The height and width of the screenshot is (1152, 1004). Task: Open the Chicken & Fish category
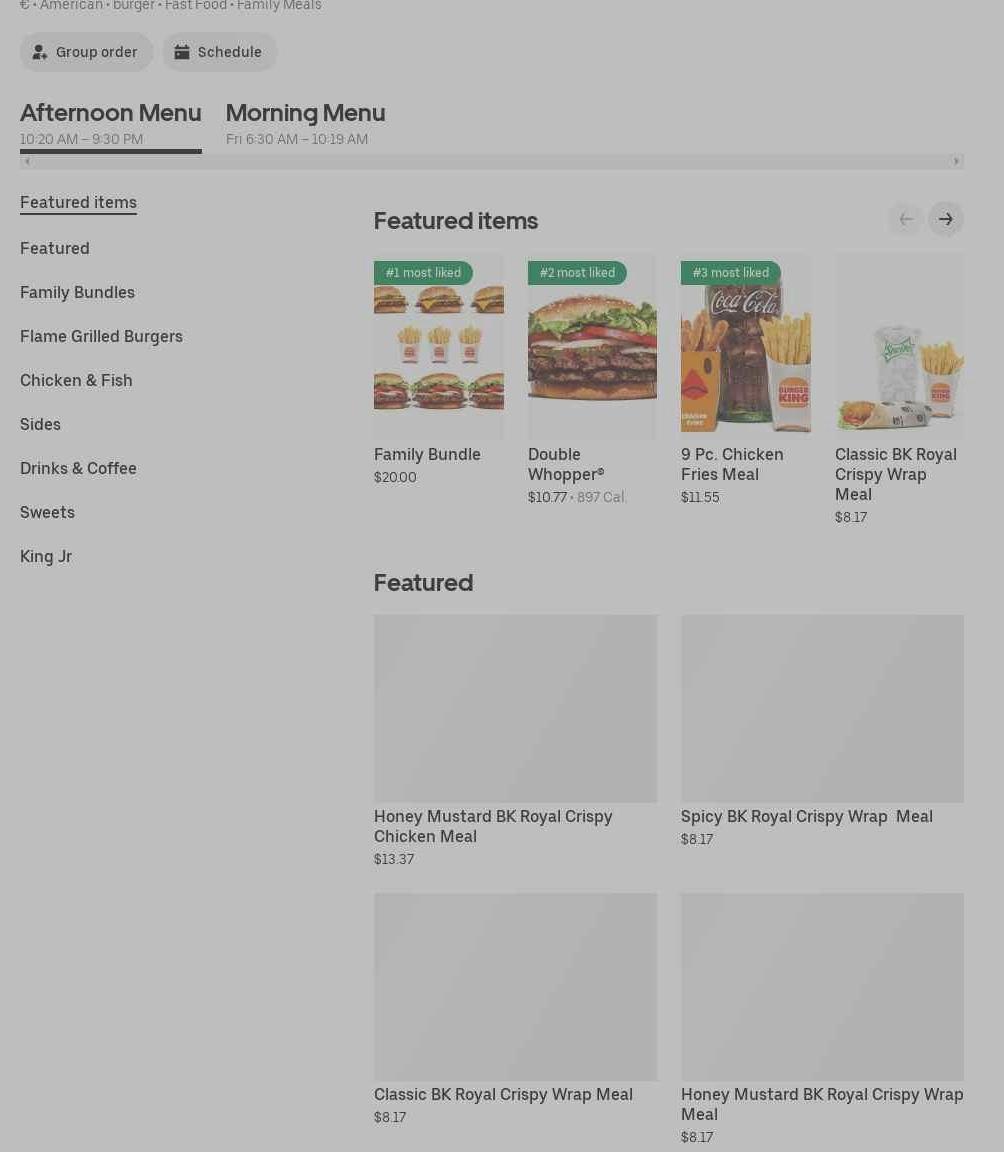(76, 381)
